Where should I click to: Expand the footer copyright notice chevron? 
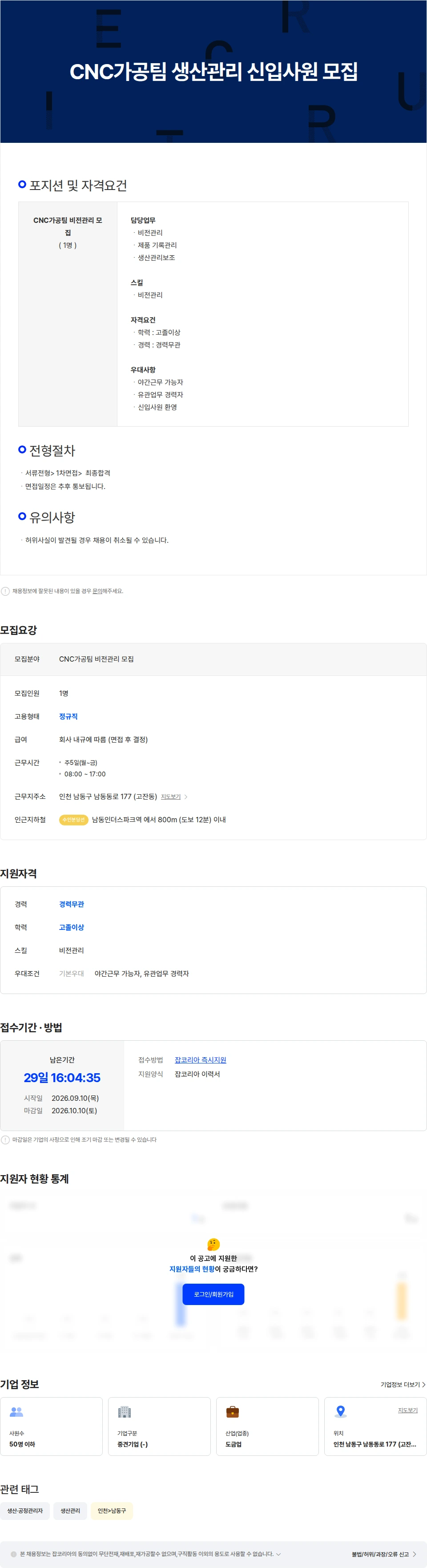click(x=278, y=1554)
